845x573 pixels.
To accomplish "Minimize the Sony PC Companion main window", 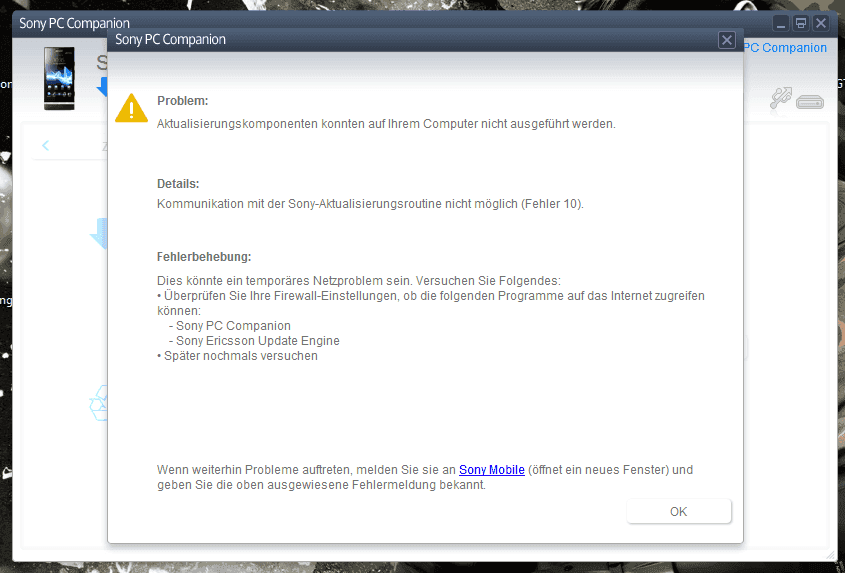I will point(781,23).
